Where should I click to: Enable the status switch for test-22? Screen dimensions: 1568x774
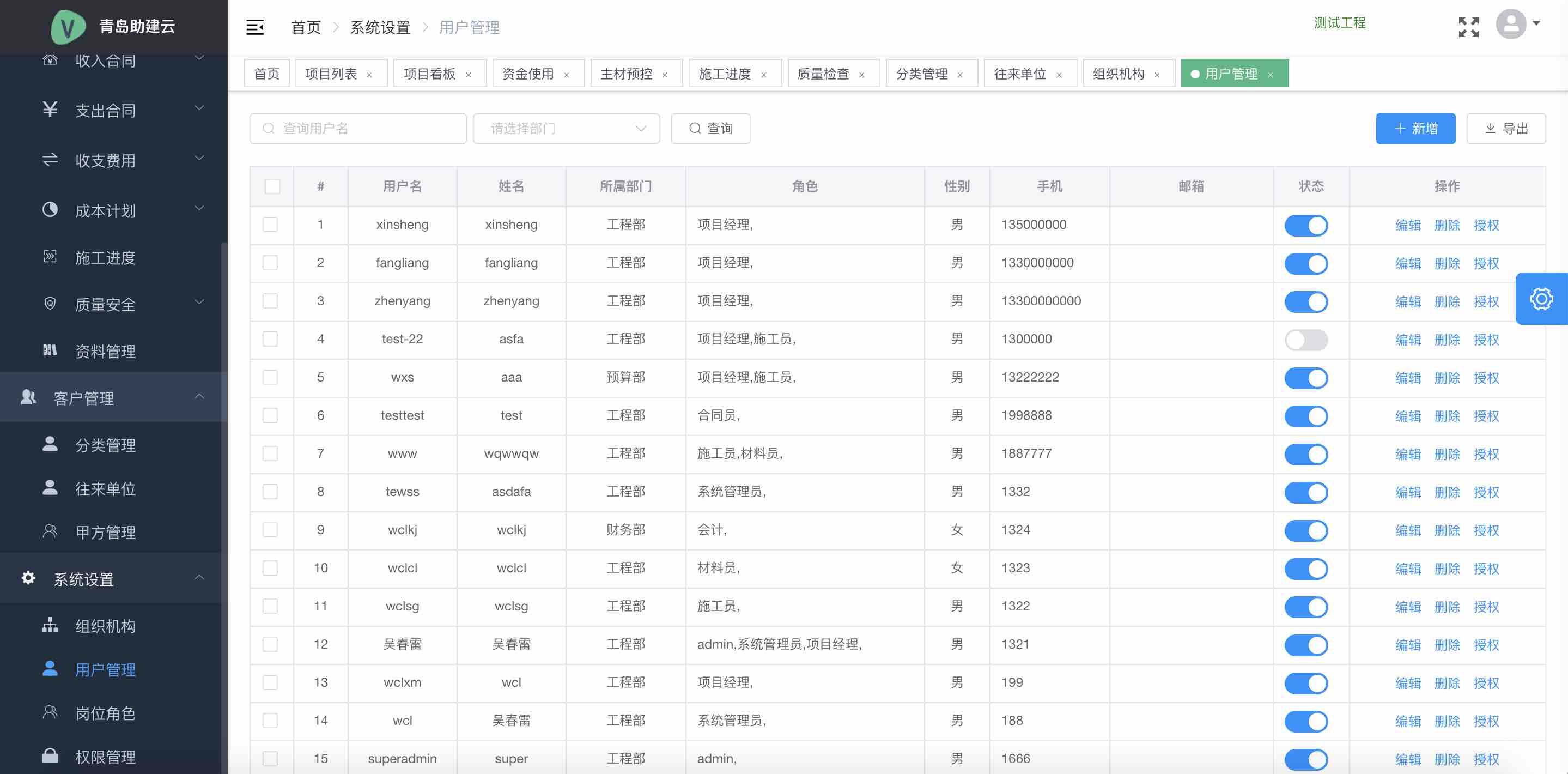tap(1305, 340)
